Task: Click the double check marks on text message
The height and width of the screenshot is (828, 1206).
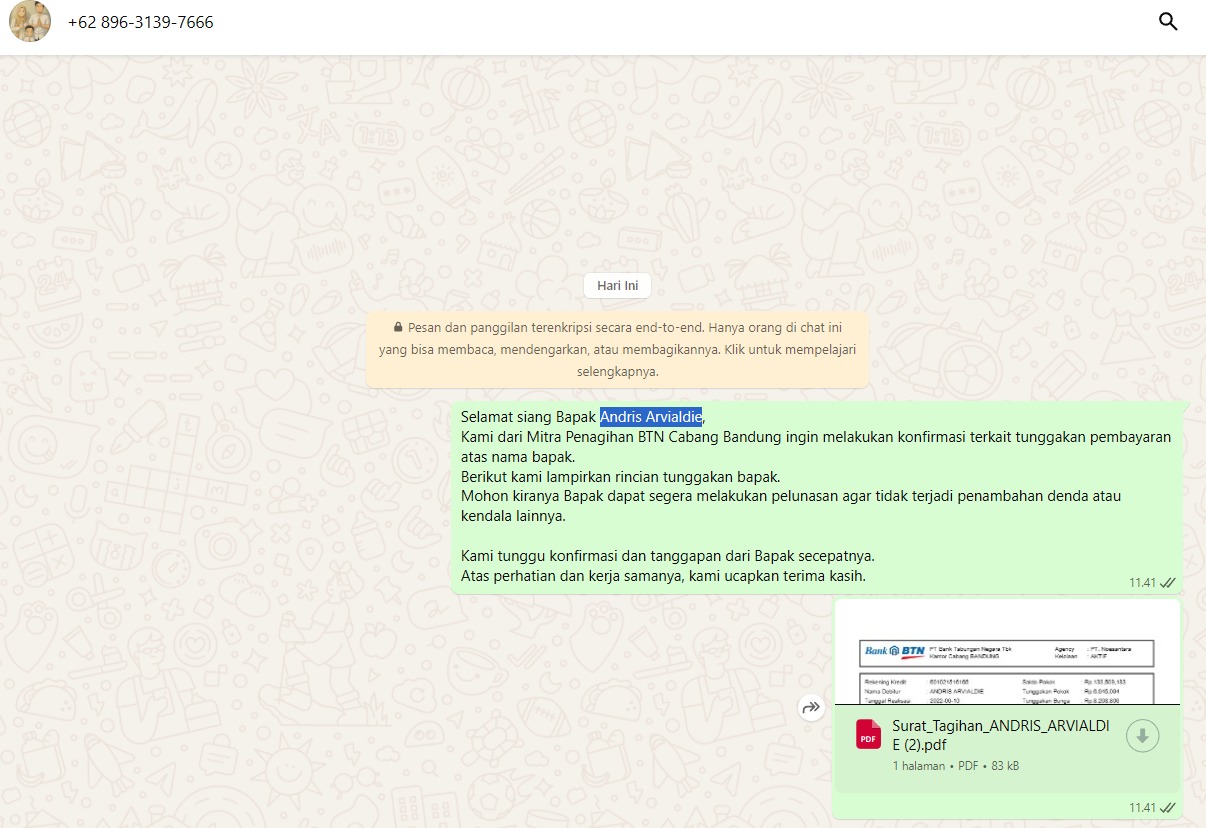Action: coord(1167,583)
